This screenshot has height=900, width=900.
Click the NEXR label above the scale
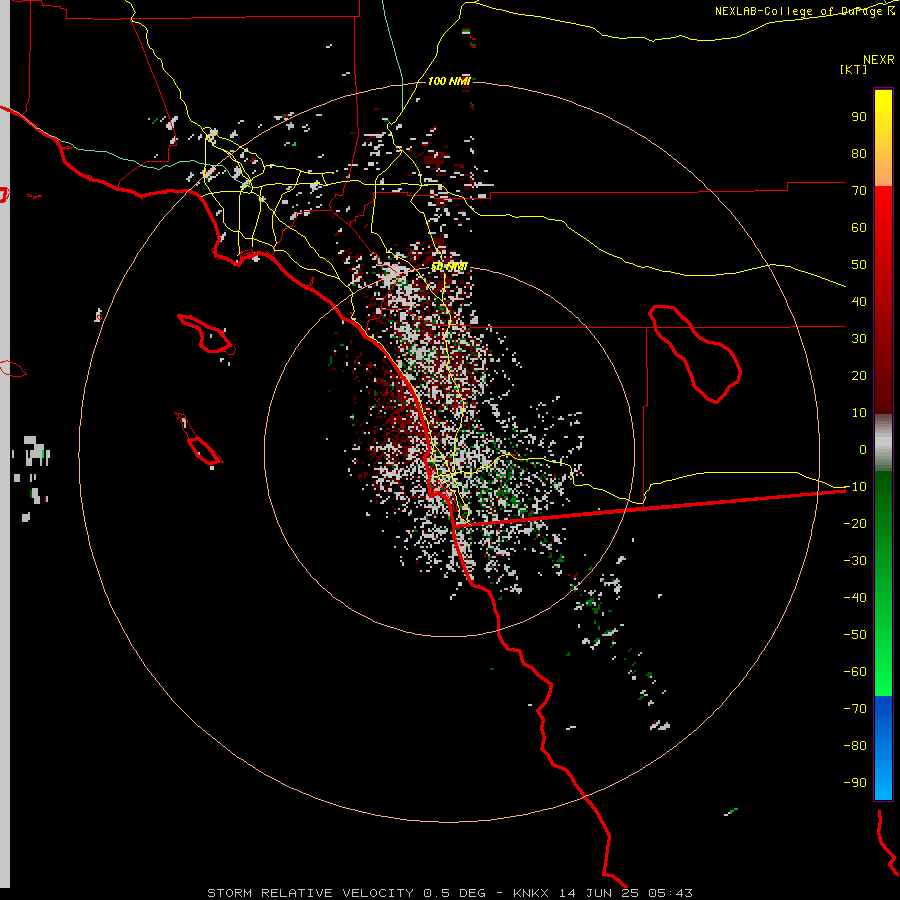pyautogui.click(x=879, y=60)
